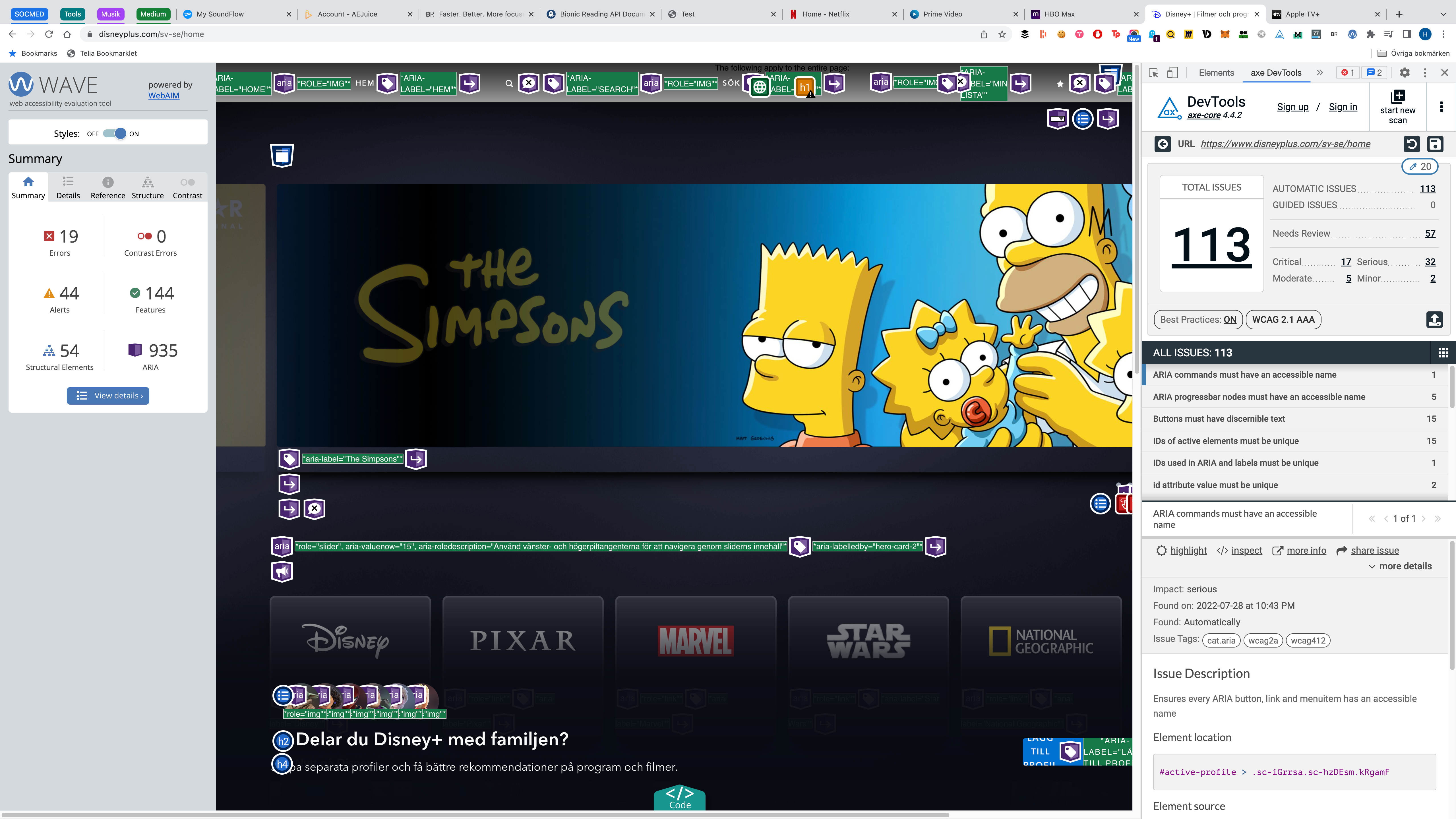Click the WAVE h2 heading icon

[283, 741]
